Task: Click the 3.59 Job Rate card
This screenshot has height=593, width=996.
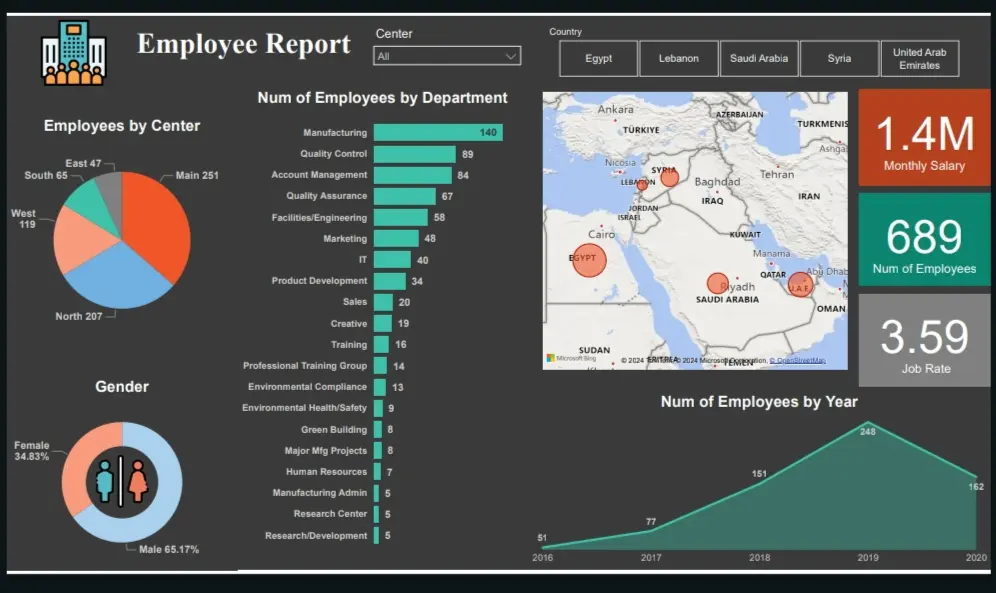Action: click(x=924, y=340)
